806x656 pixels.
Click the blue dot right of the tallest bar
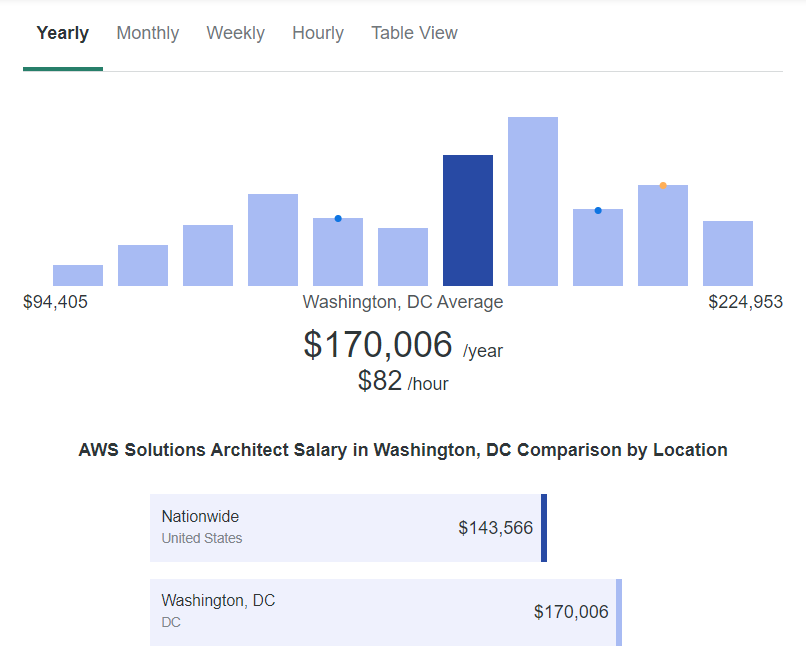pyautogui.click(x=597, y=210)
